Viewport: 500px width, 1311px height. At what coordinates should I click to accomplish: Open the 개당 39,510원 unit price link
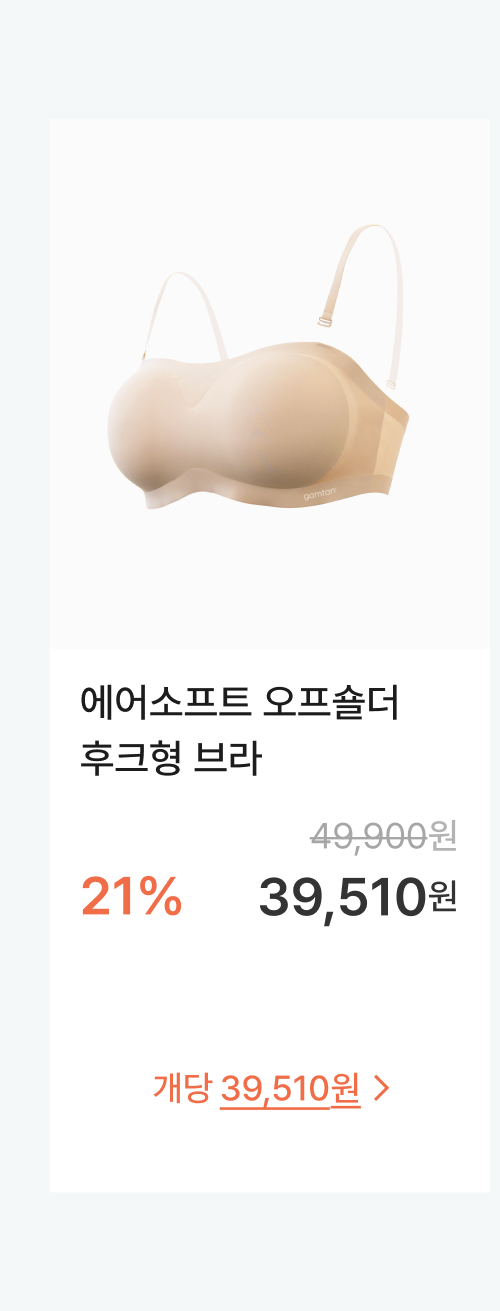pos(270,1088)
